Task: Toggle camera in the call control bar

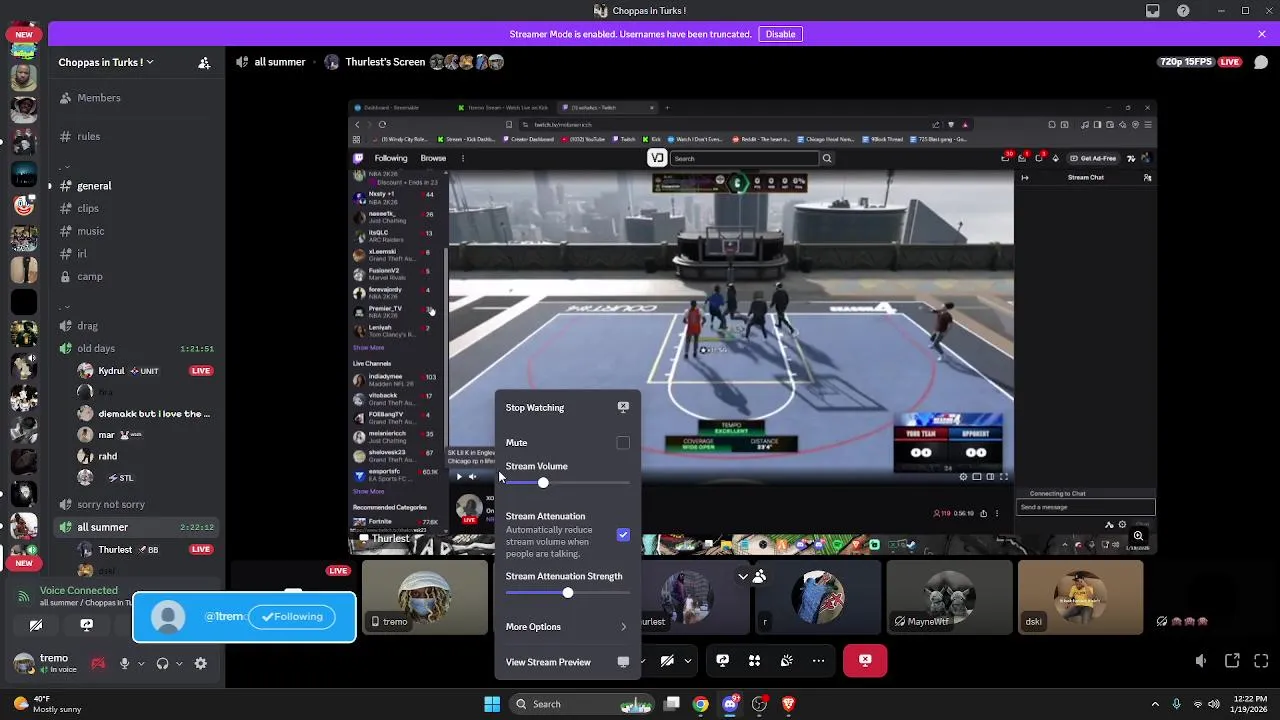Action: tap(667, 661)
